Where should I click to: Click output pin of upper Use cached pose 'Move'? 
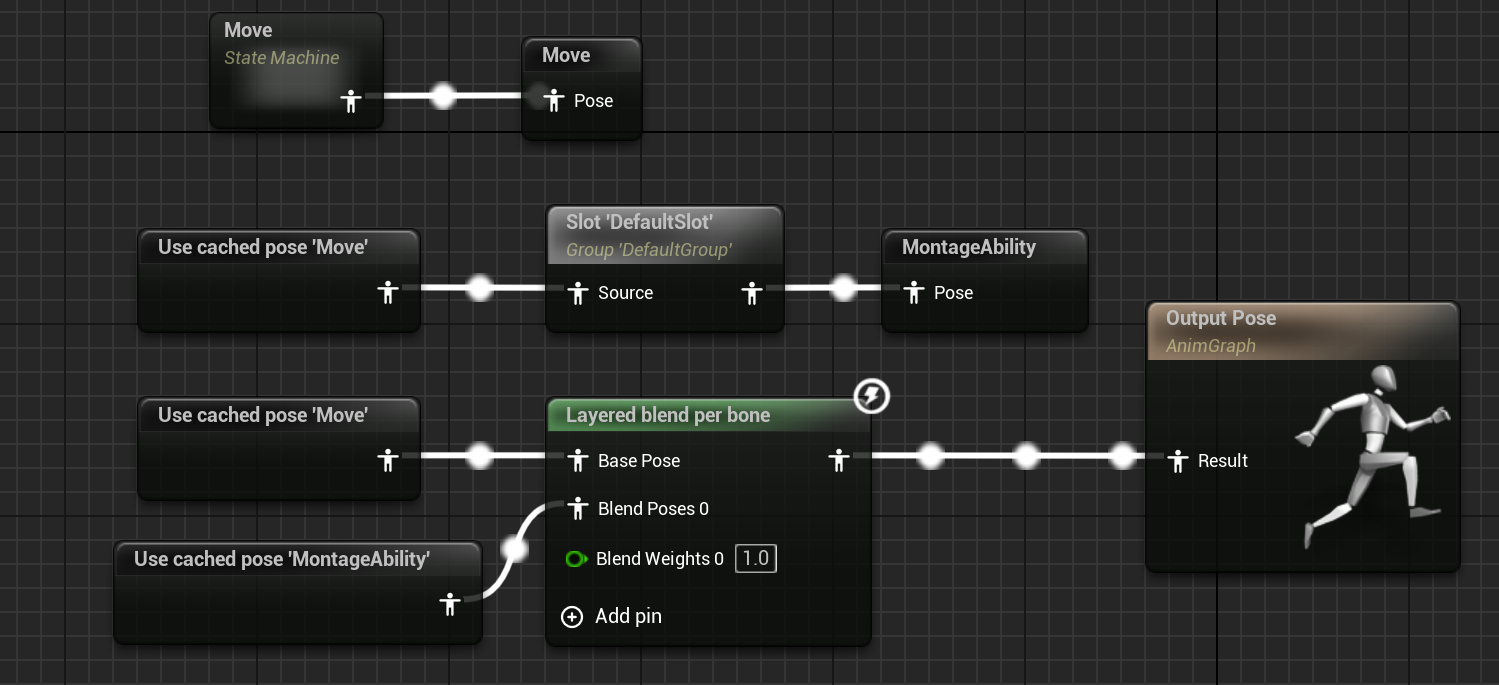[x=389, y=293]
